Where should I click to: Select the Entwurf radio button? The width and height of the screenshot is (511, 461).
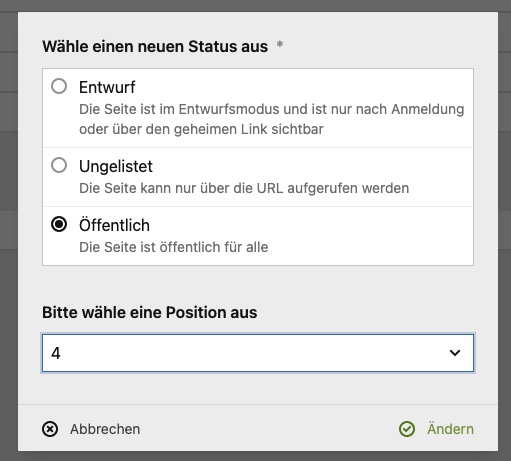[59, 86]
